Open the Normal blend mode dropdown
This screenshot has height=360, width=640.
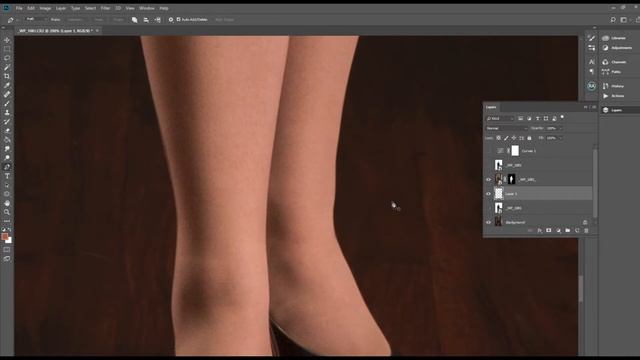coord(506,128)
